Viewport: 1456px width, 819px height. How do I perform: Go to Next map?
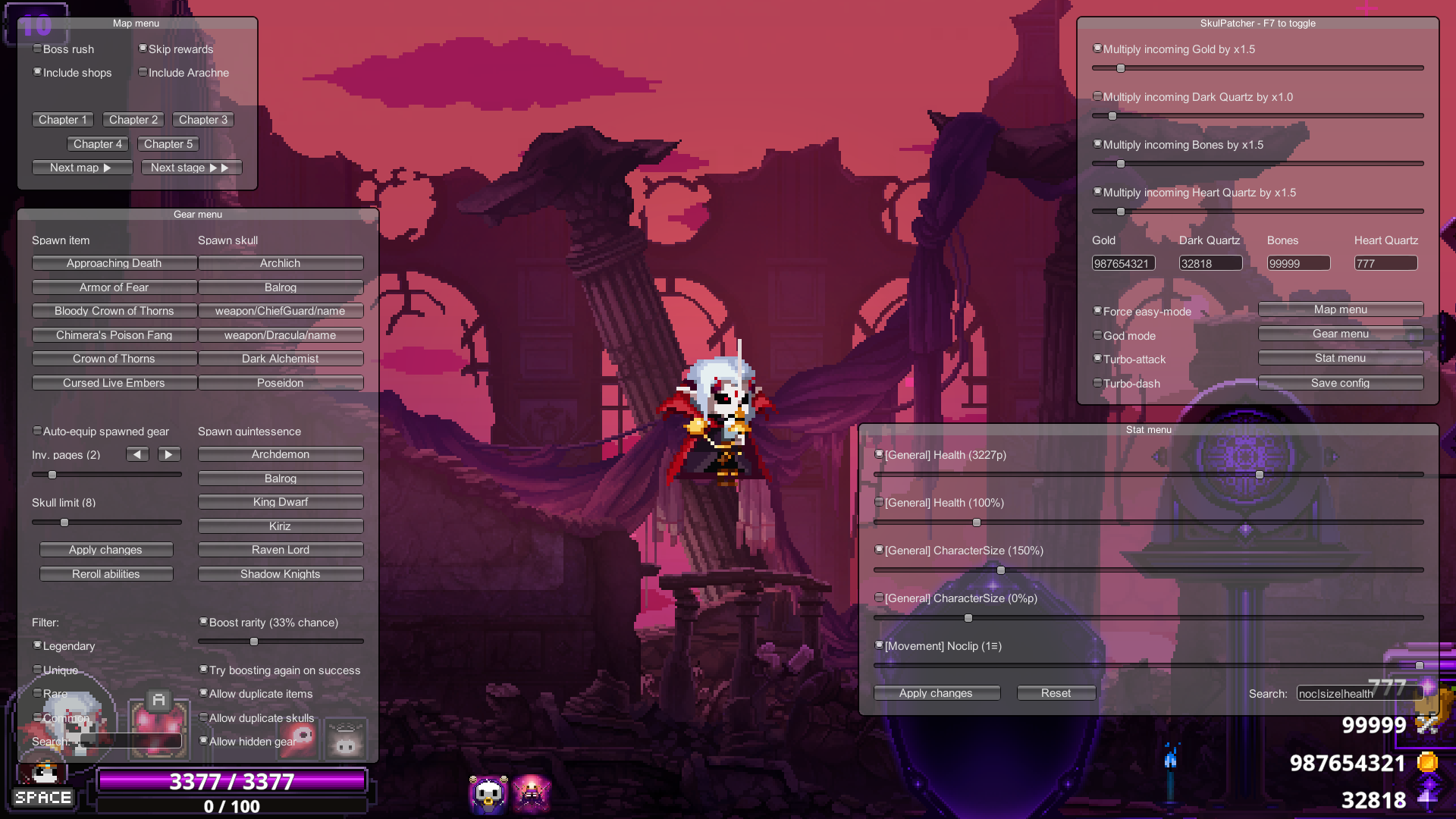point(82,168)
